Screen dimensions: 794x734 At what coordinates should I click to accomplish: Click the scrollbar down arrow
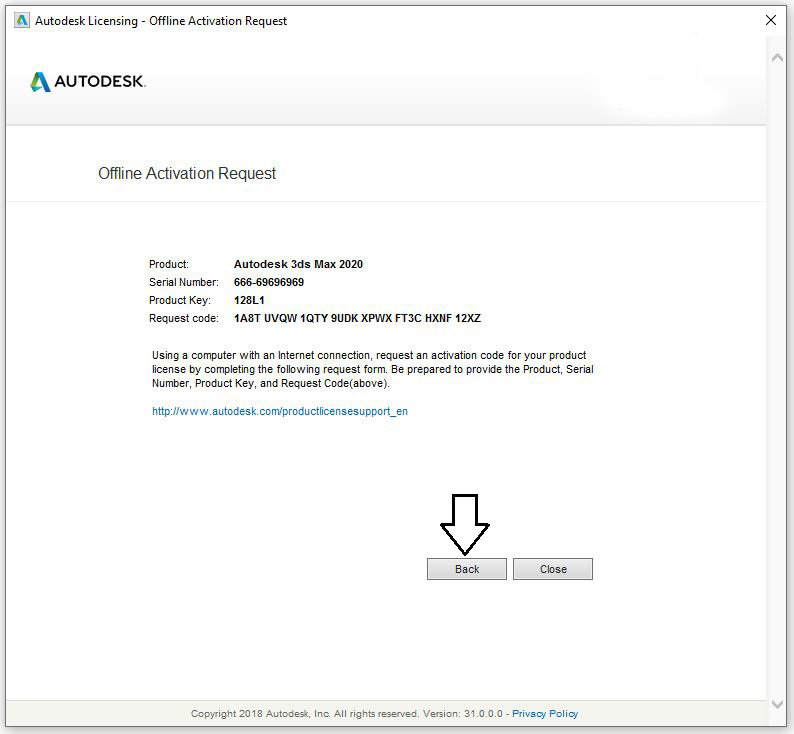[x=777, y=704]
